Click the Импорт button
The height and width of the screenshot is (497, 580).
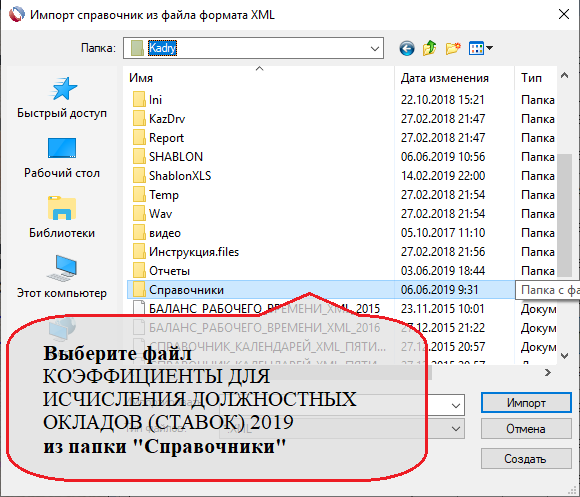(x=526, y=403)
